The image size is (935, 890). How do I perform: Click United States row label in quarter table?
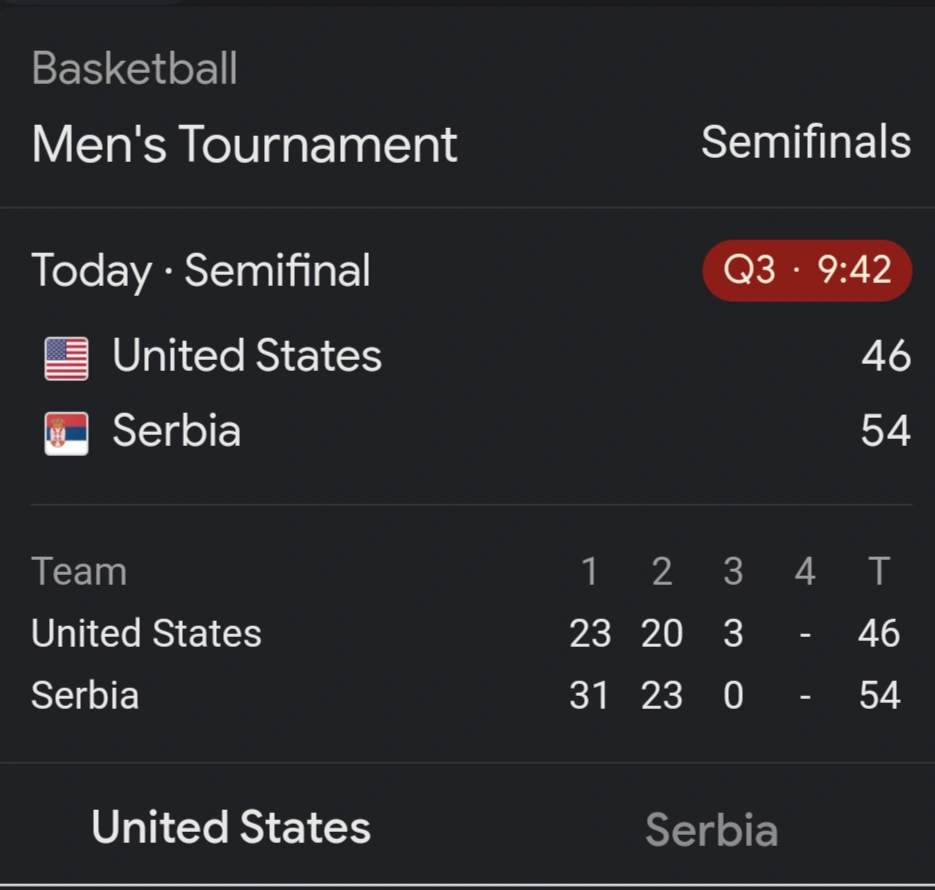pos(146,634)
